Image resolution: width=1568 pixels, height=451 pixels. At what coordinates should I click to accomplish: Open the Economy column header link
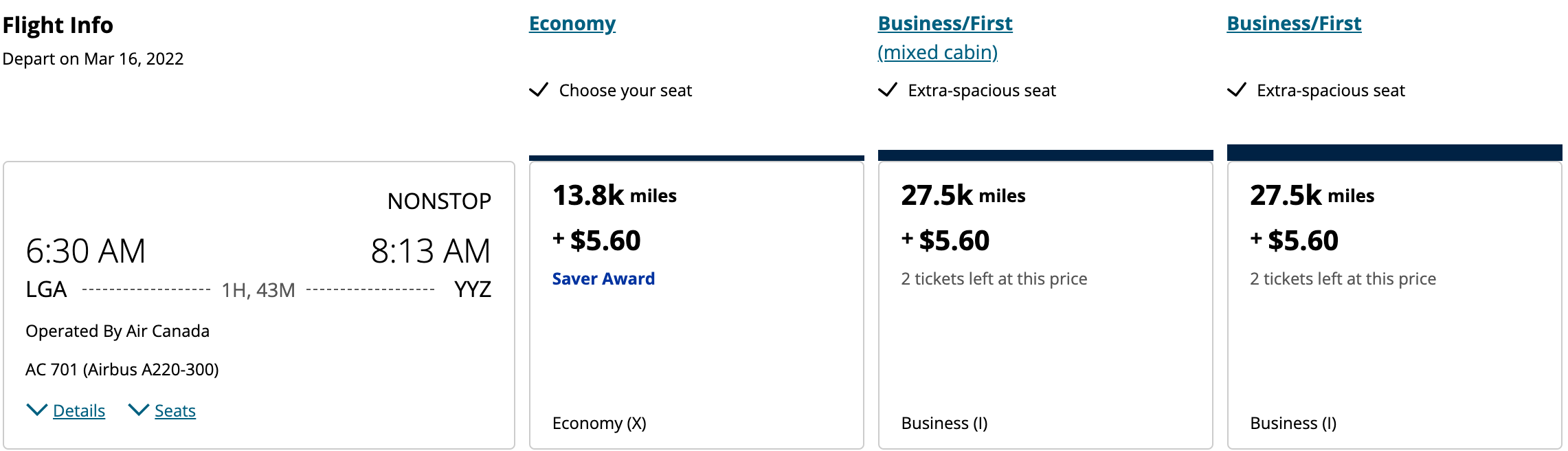pos(572,23)
